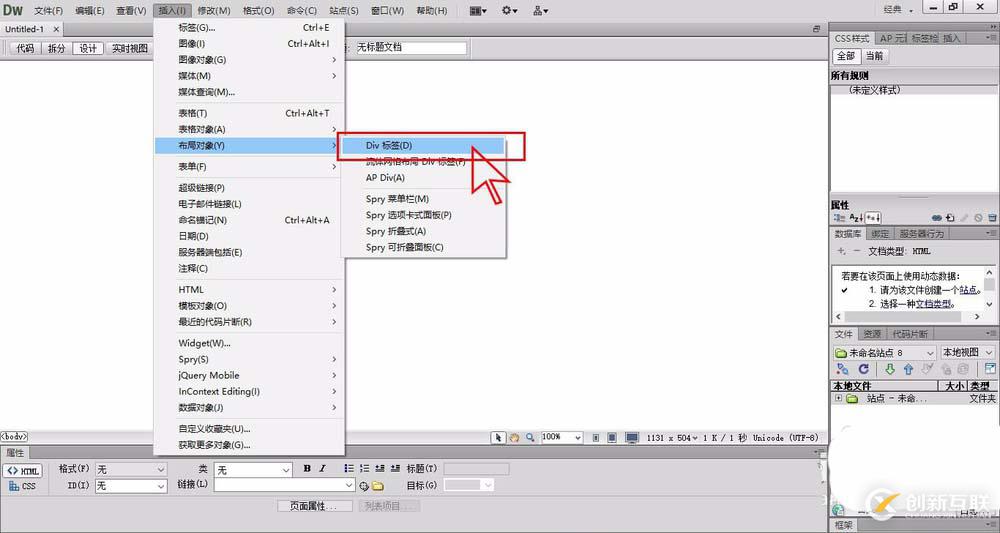Image resolution: width=1000 pixels, height=533 pixels.
Task: Open the 100% zoom level dropdown
Action: point(561,437)
